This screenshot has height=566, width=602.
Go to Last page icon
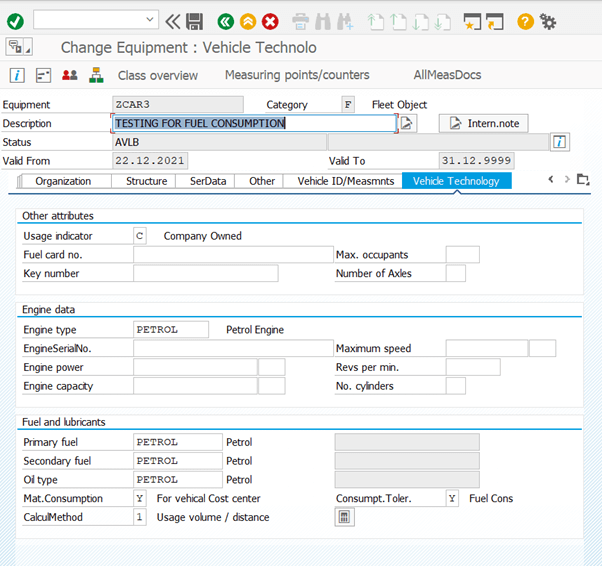(x=443, y=22)
